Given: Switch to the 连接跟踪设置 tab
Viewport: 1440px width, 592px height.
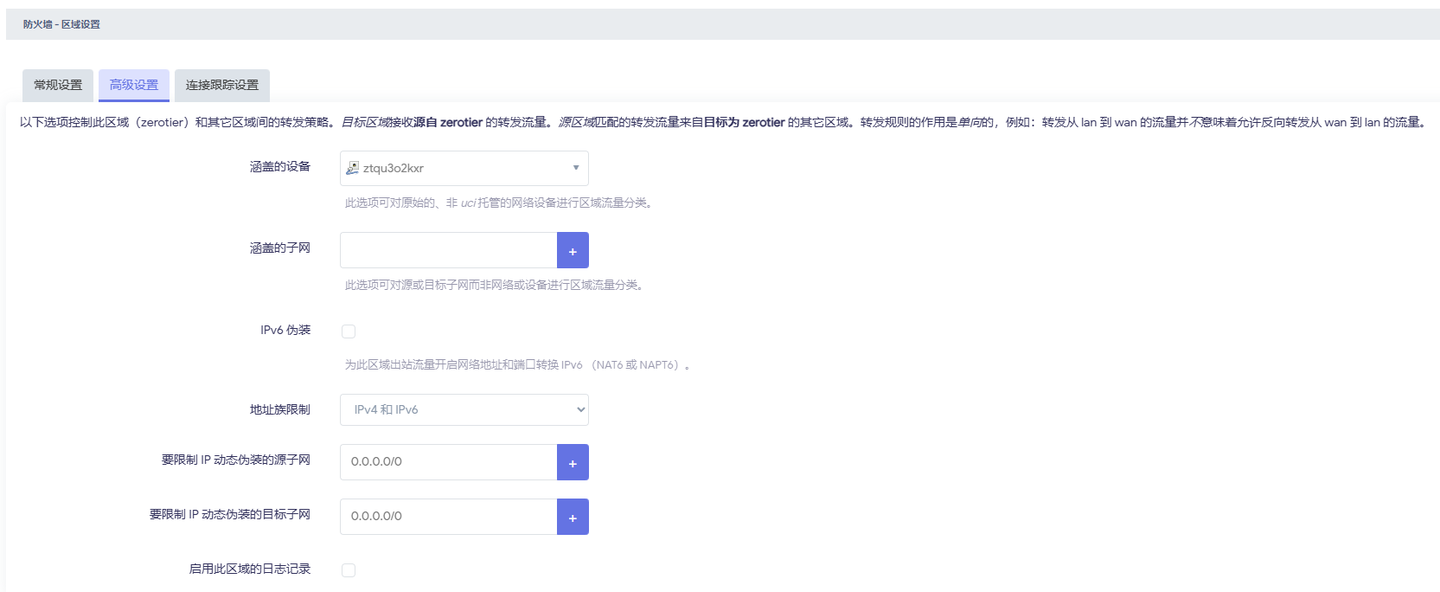Looking at the screenshot, I should (223, 86).
